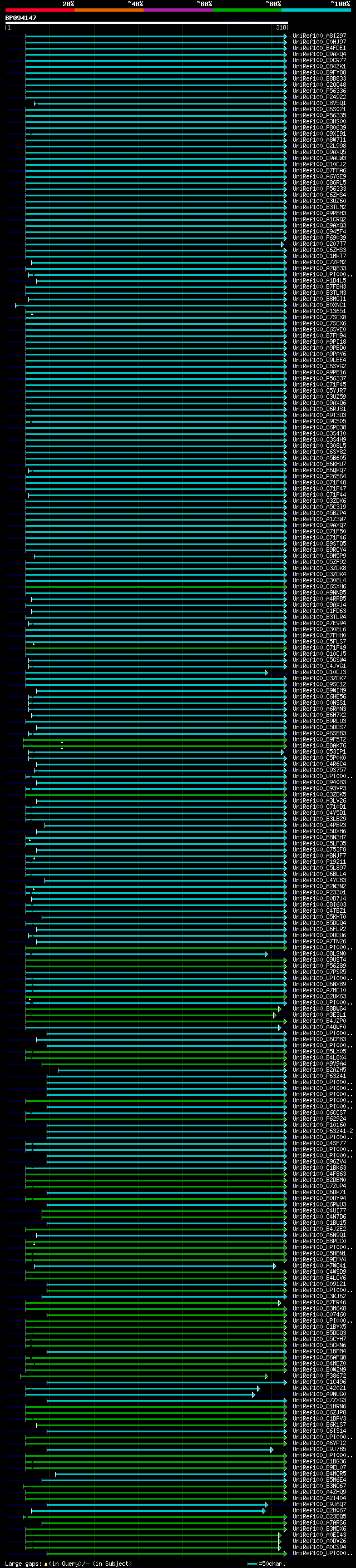Click the cyan ~100% identity legend segment

pos(316,10)
